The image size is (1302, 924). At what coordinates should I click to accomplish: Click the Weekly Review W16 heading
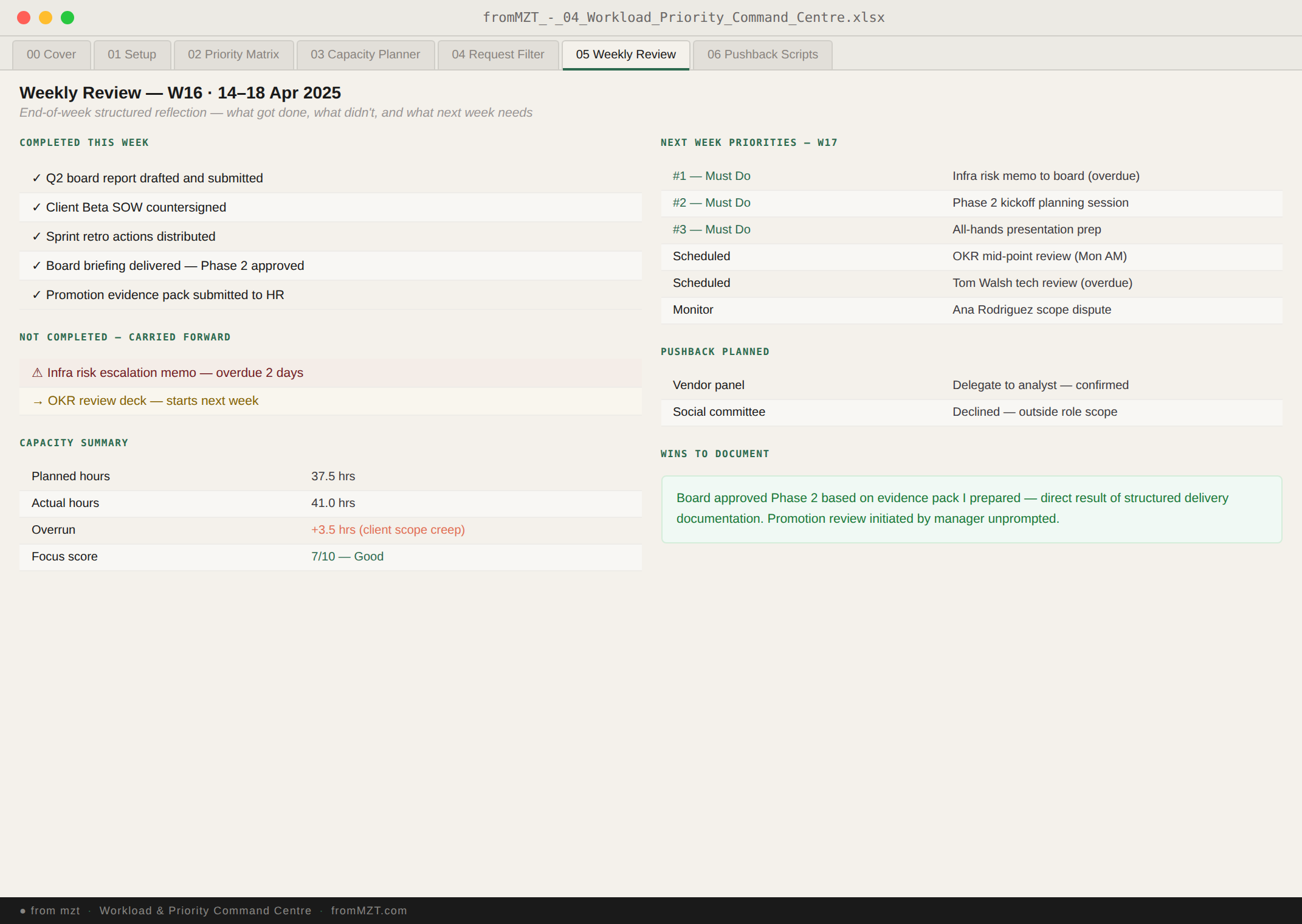click(x=180, y=93)
